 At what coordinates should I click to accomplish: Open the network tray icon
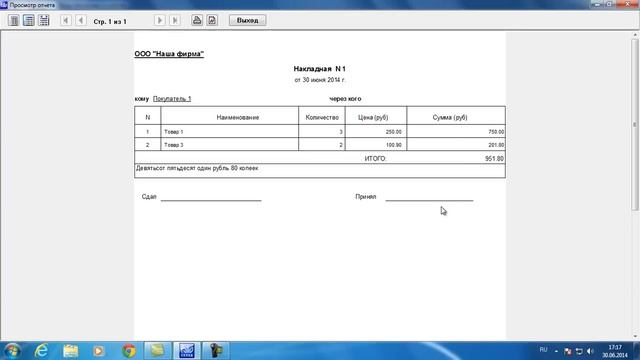coord(579,351)
